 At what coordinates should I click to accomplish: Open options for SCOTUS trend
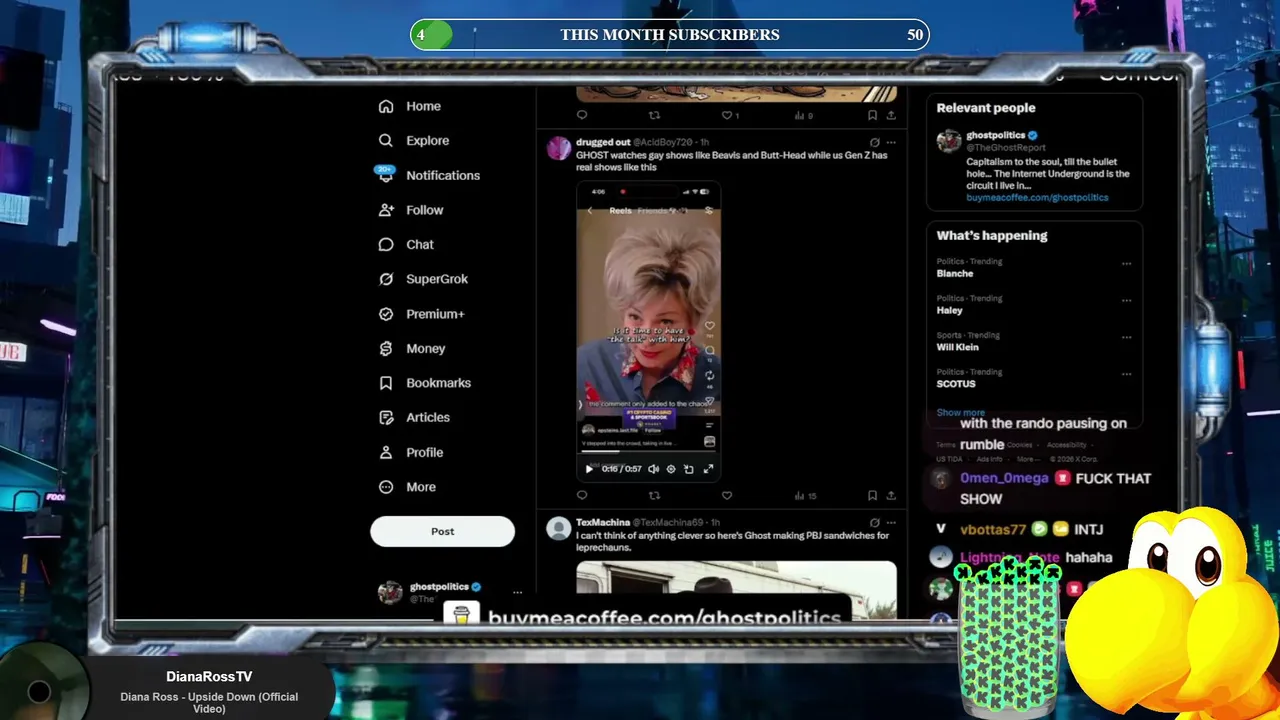[x=1126, y=375]
